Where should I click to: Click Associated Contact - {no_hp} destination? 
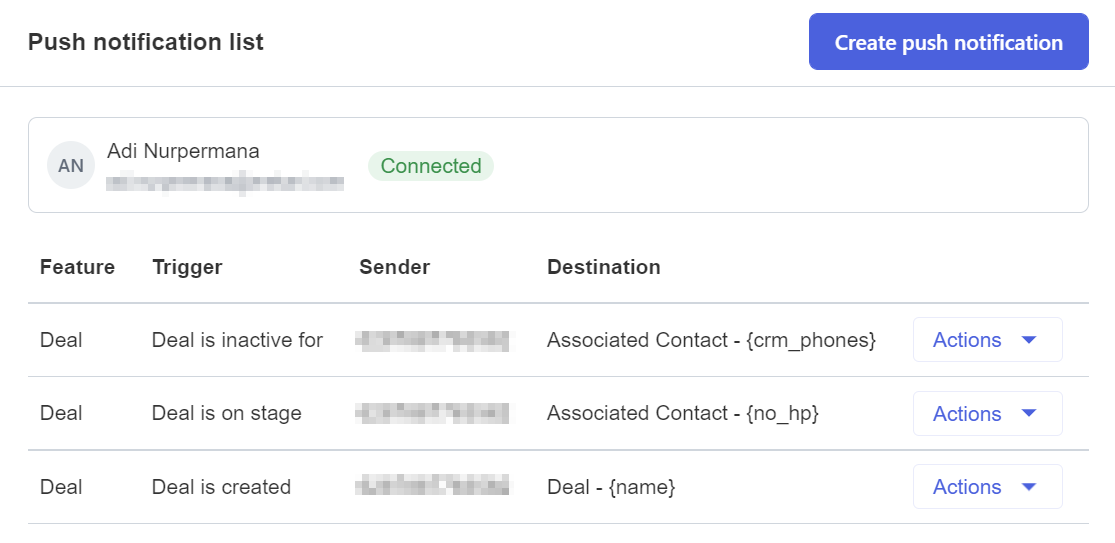[x=683, y=414]
